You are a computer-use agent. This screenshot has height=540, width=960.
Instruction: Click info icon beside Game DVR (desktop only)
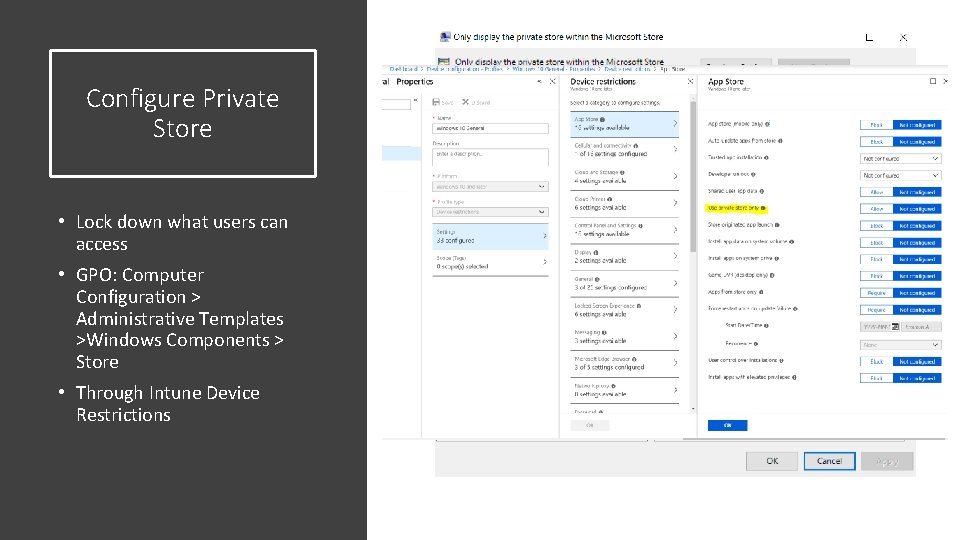tap(773, 276)
